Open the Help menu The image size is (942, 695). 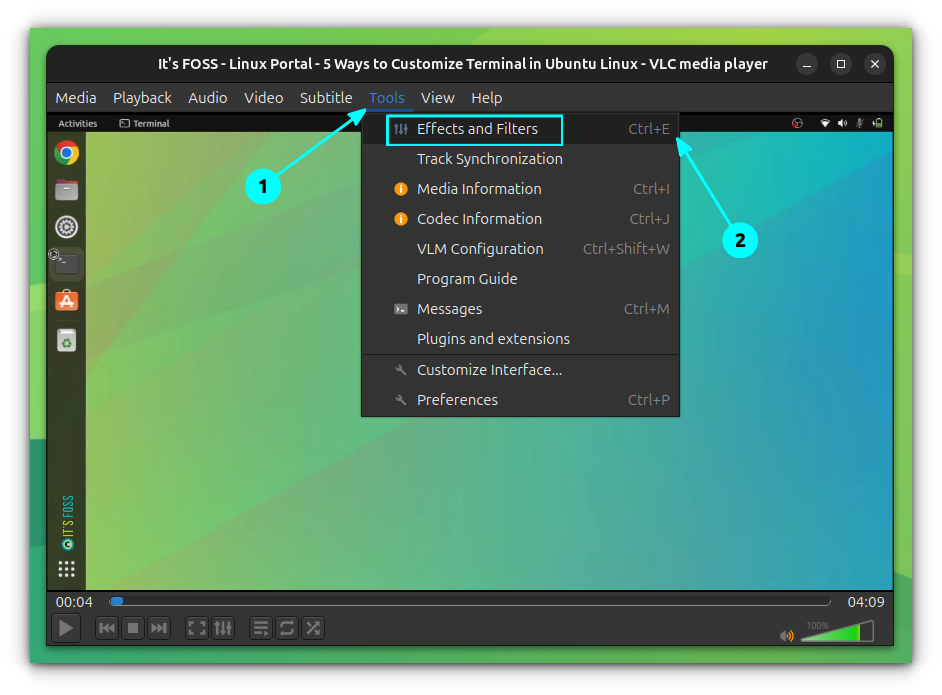(x=487, y=98)
